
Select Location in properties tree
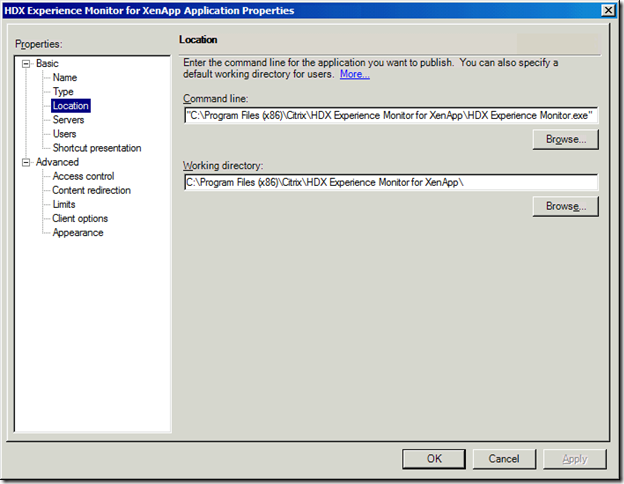click(71, 106)
